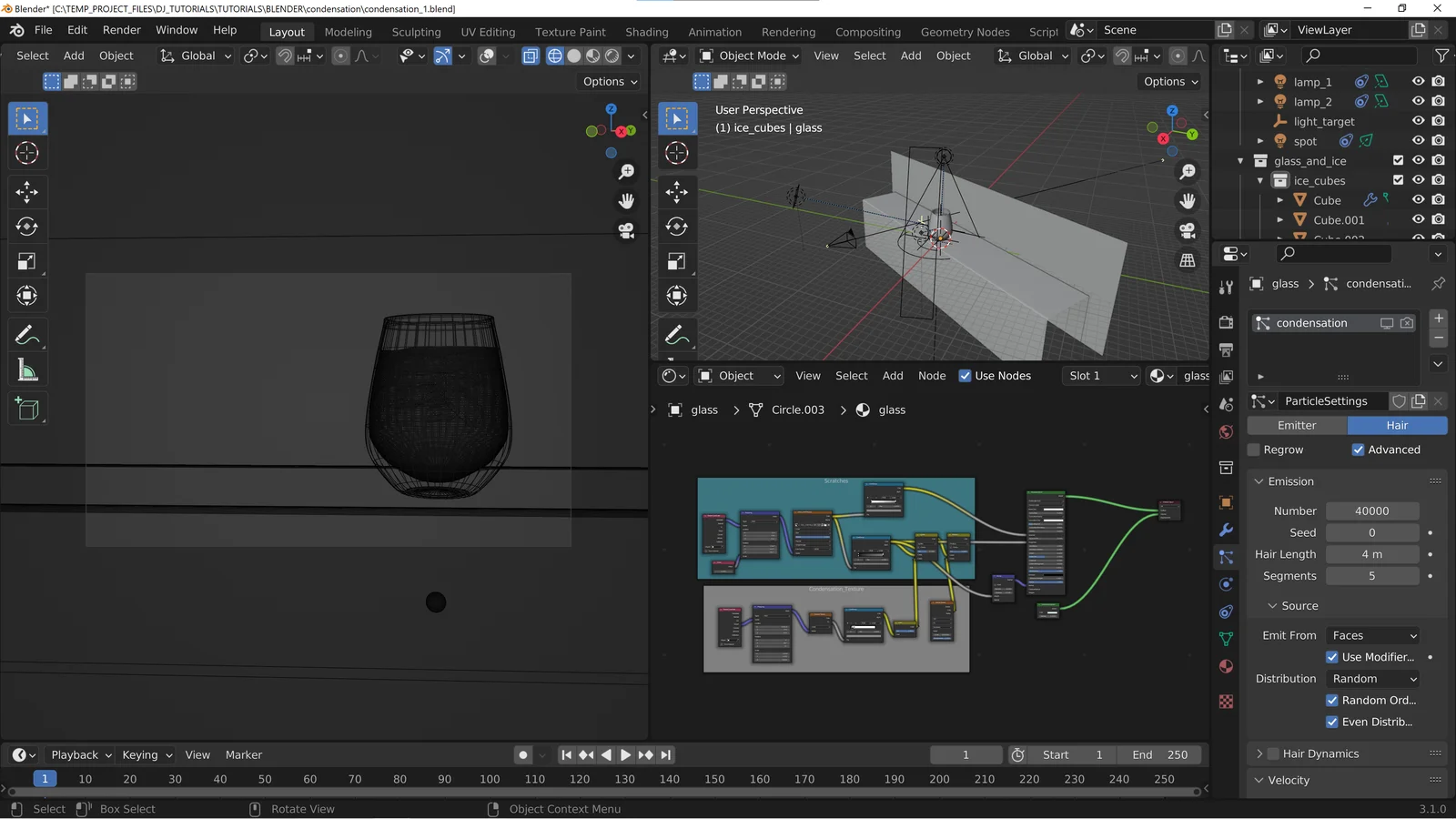This screenshot has height=819, width=1456.
Task: Uncheck the Advanced checkbox
Action: pos(1358,449)
